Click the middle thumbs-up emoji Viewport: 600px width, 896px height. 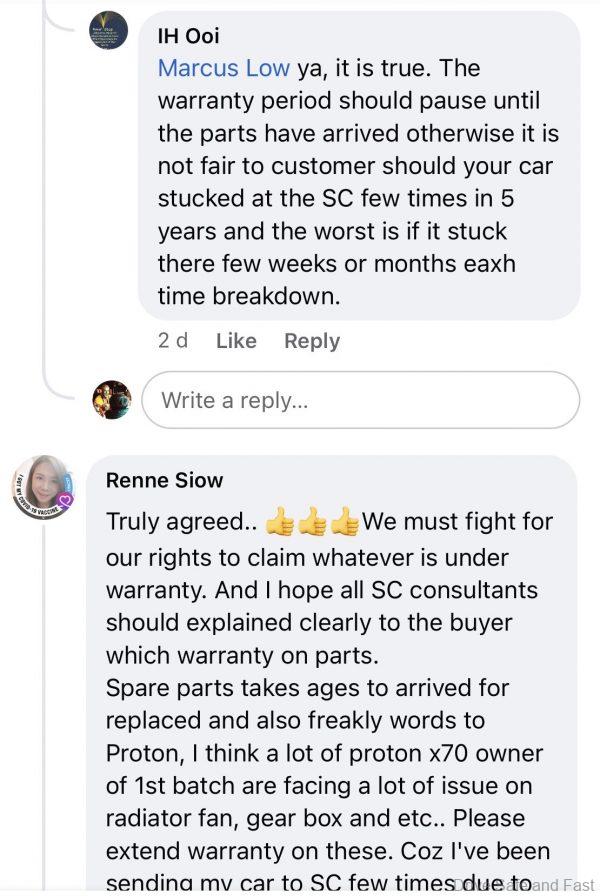313,522
